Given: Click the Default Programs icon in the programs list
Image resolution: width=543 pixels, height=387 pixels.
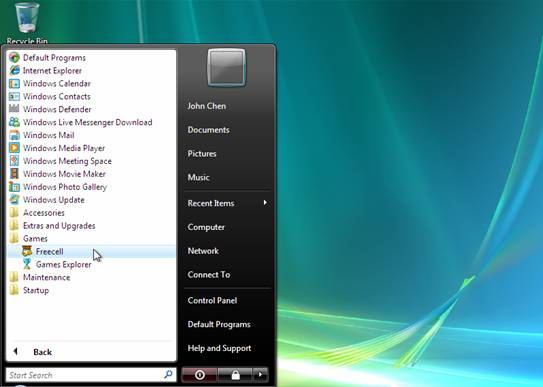Looking at the screenshot, I should (14, 57).
